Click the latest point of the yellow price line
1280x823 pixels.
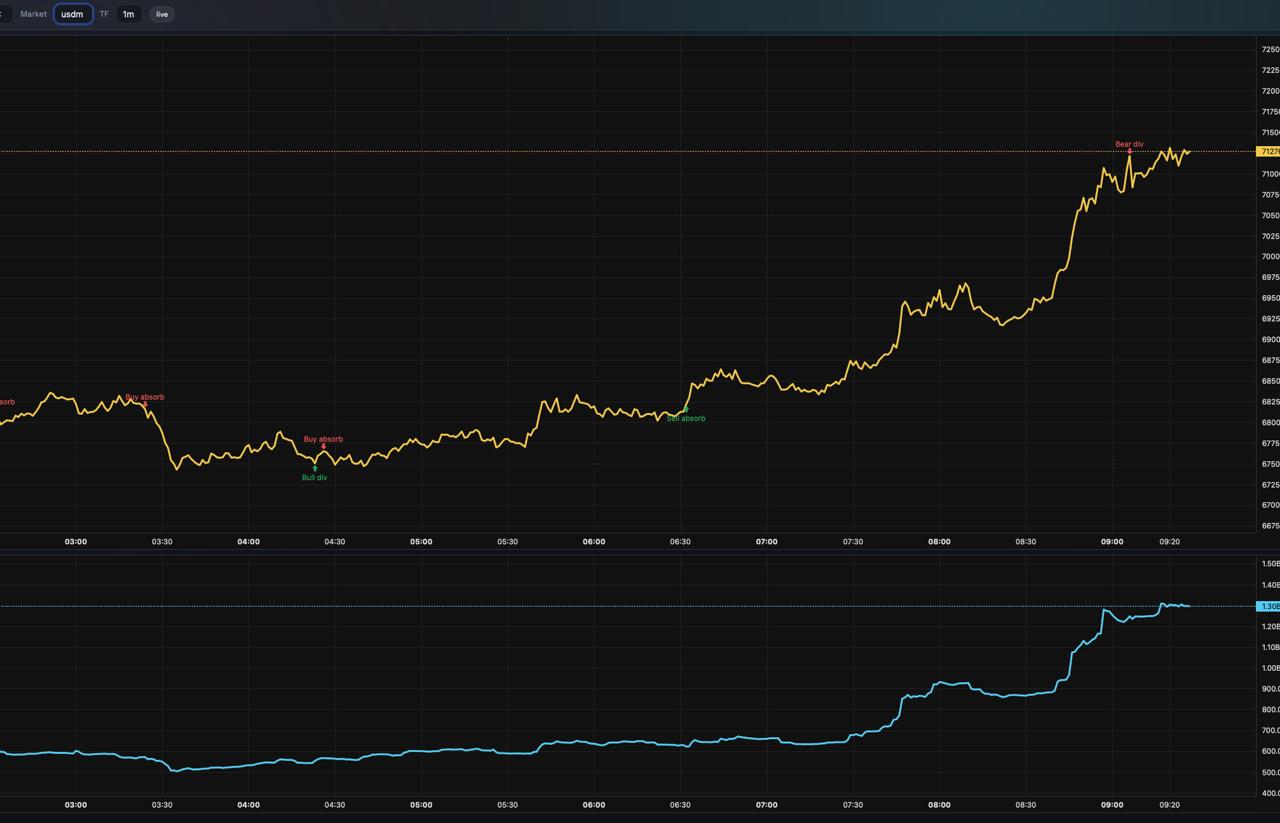click(x=1189, y=151)
